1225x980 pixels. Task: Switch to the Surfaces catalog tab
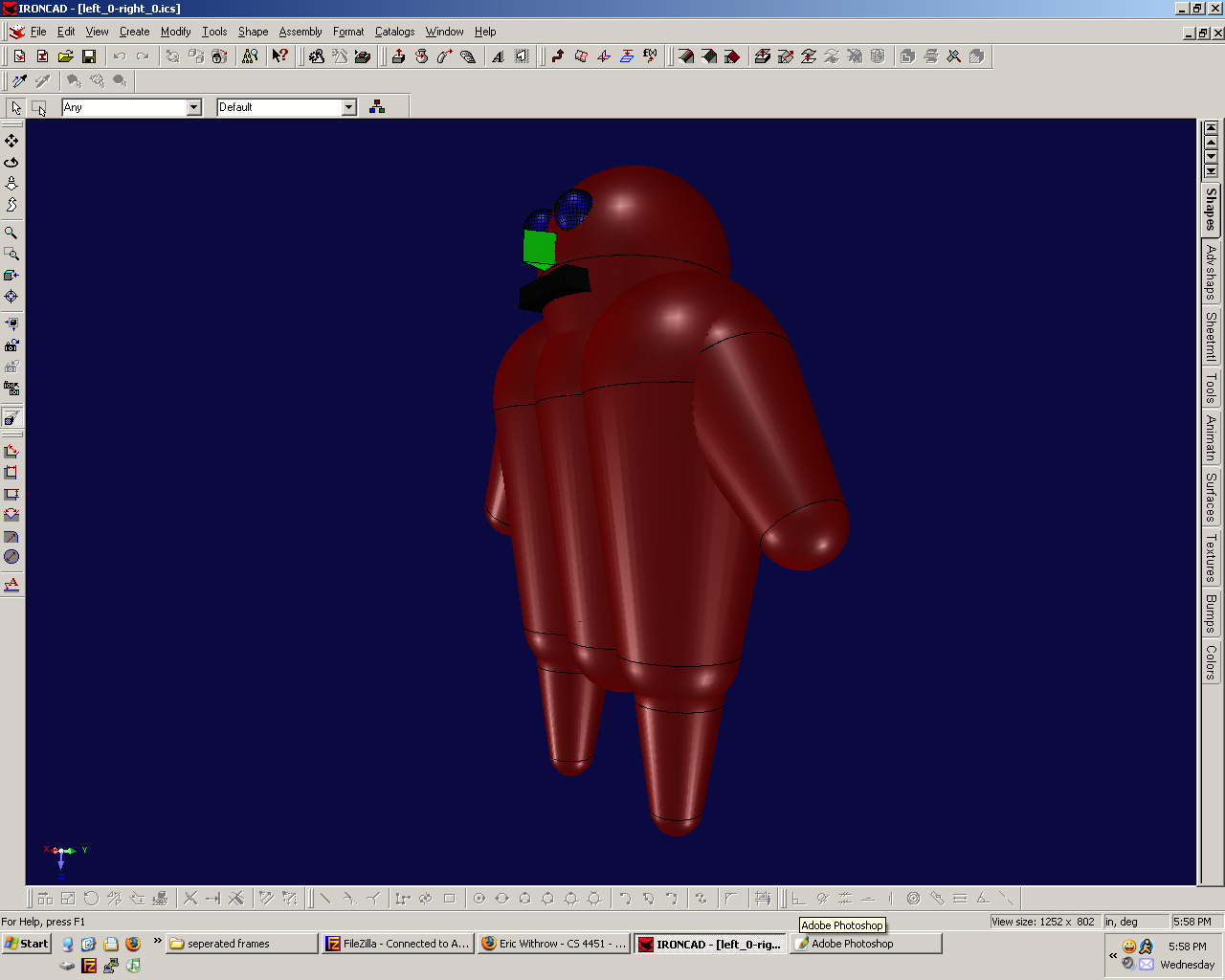[x=1211, y=497]
